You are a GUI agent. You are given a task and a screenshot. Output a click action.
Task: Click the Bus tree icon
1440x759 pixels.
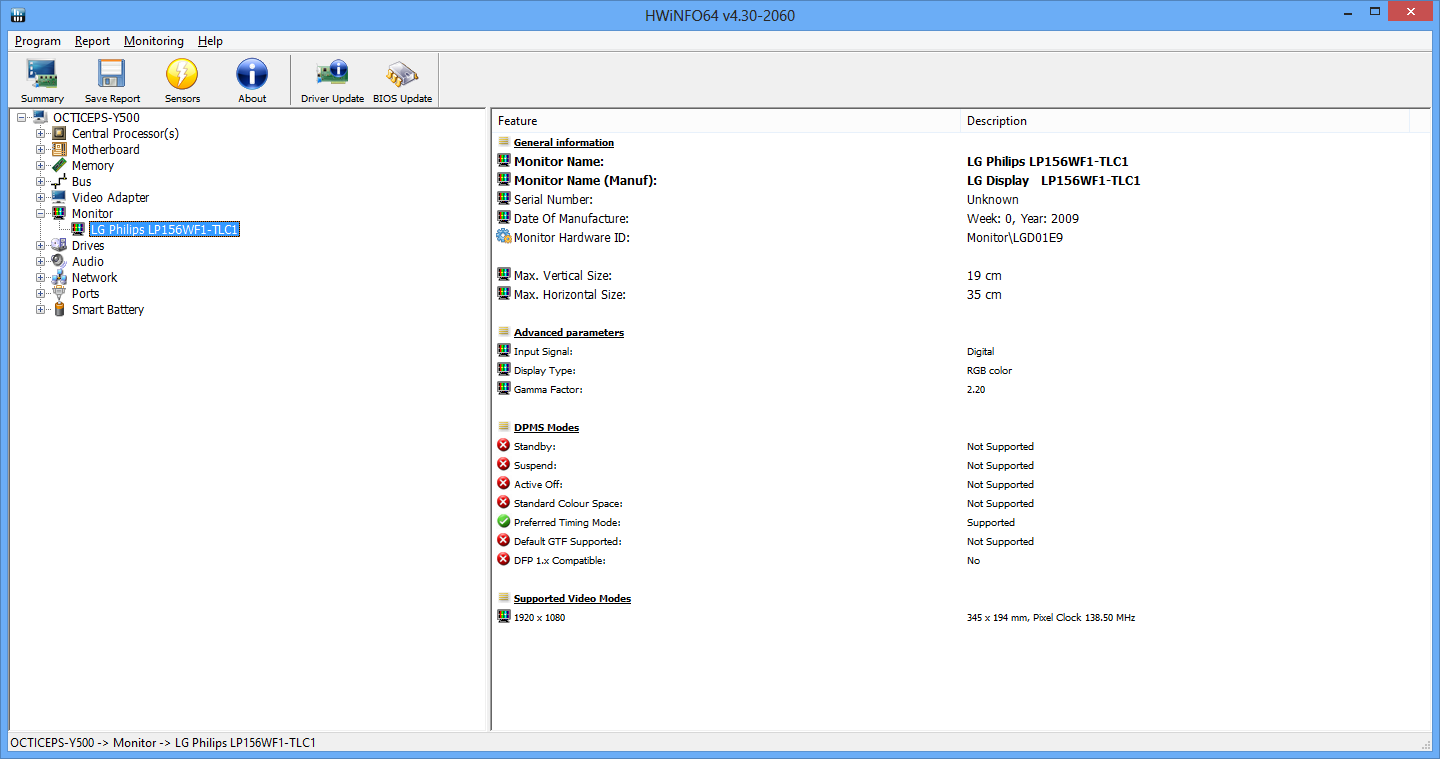(x=60, y=182)
